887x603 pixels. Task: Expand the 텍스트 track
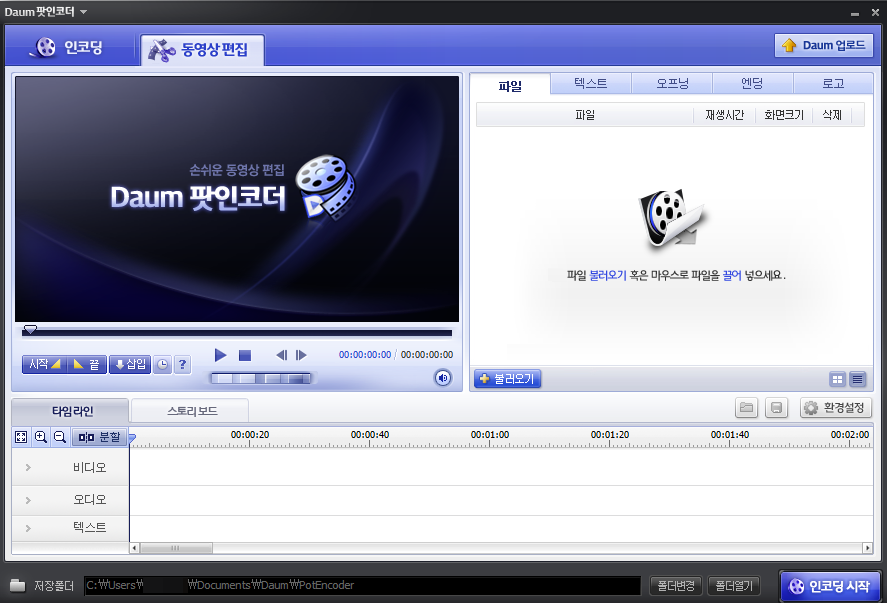click(28, 528)
